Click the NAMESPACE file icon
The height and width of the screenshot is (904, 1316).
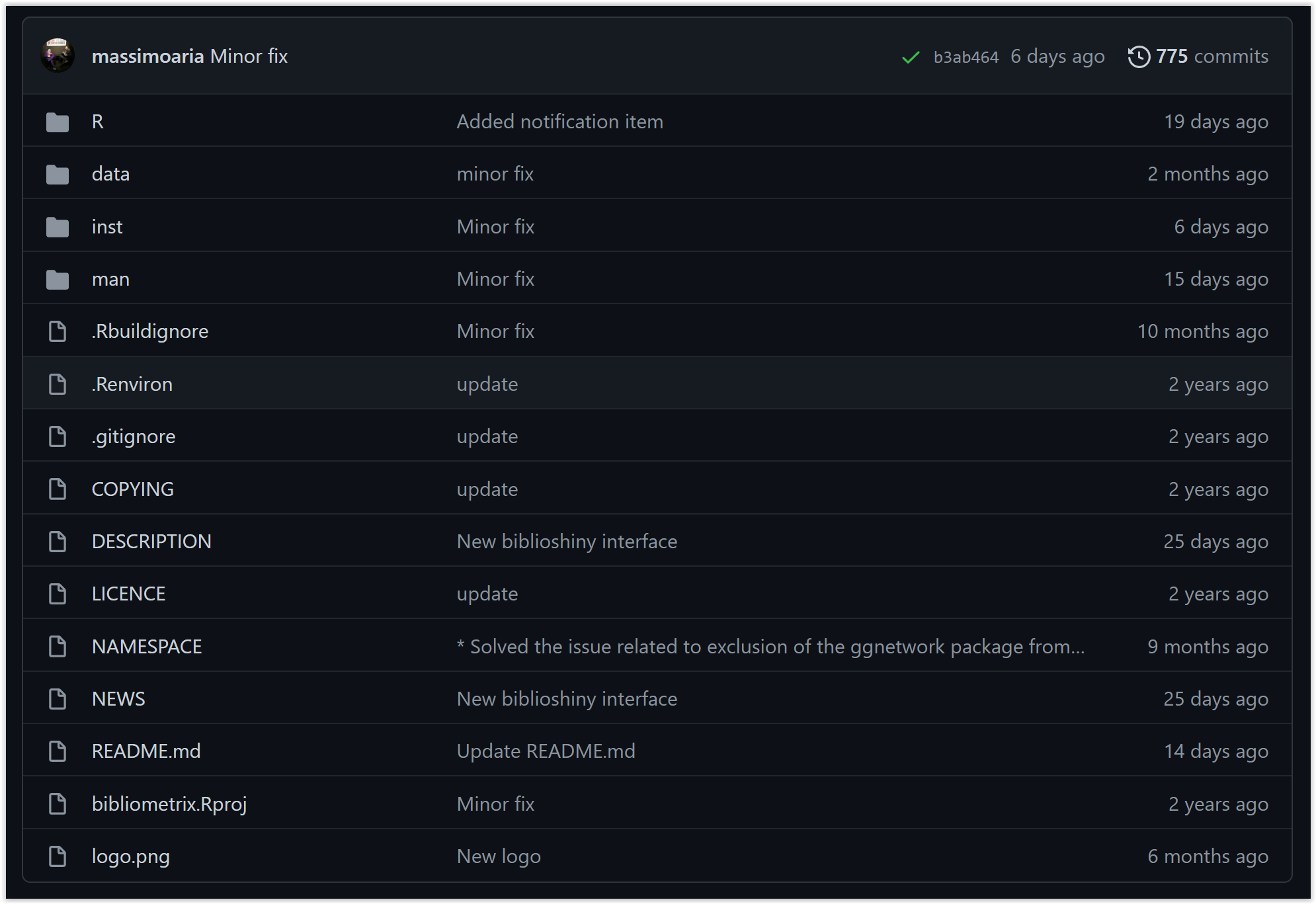click(58, 647)
